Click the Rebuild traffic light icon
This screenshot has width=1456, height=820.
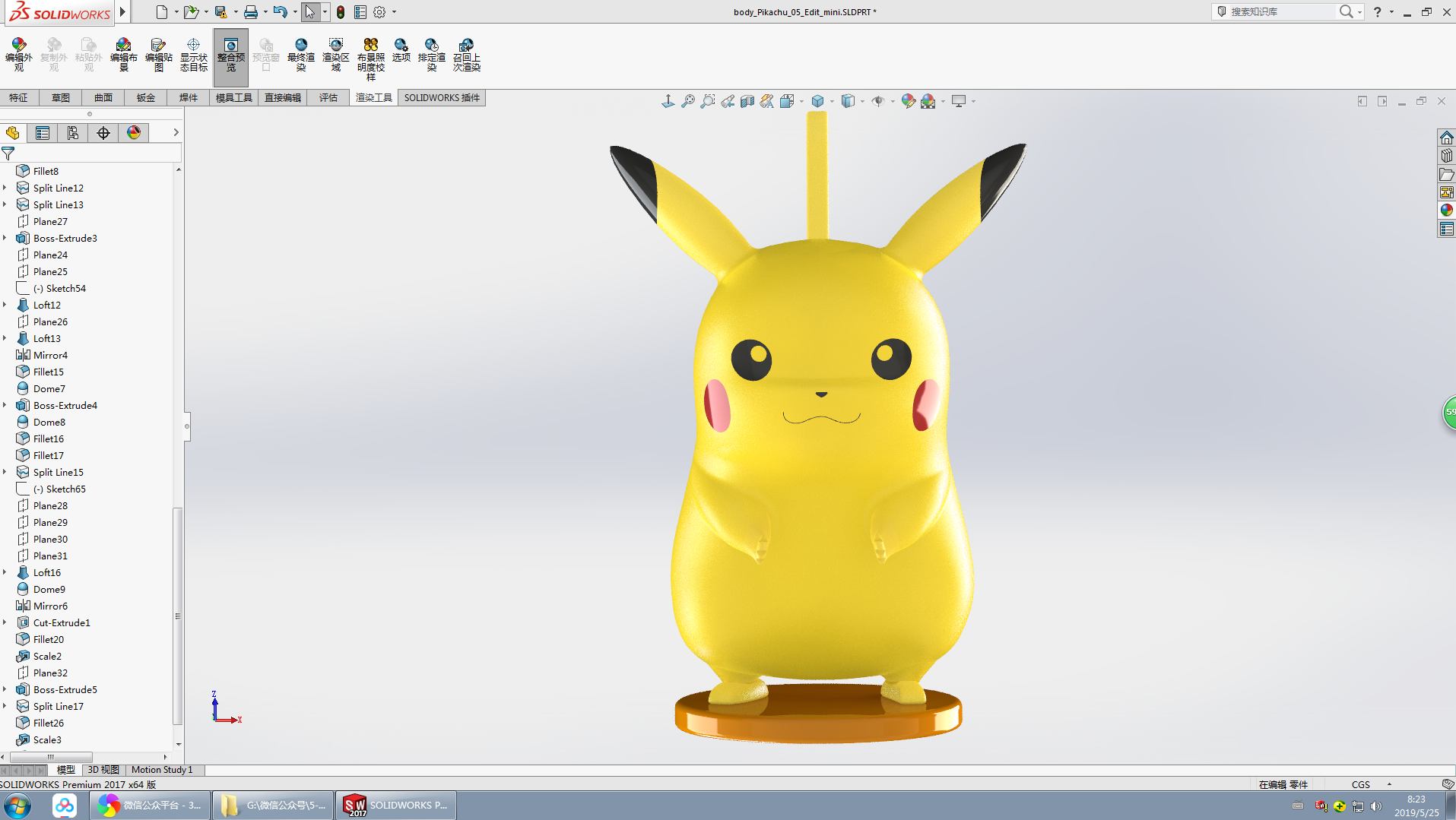click(x=341, y=12)
